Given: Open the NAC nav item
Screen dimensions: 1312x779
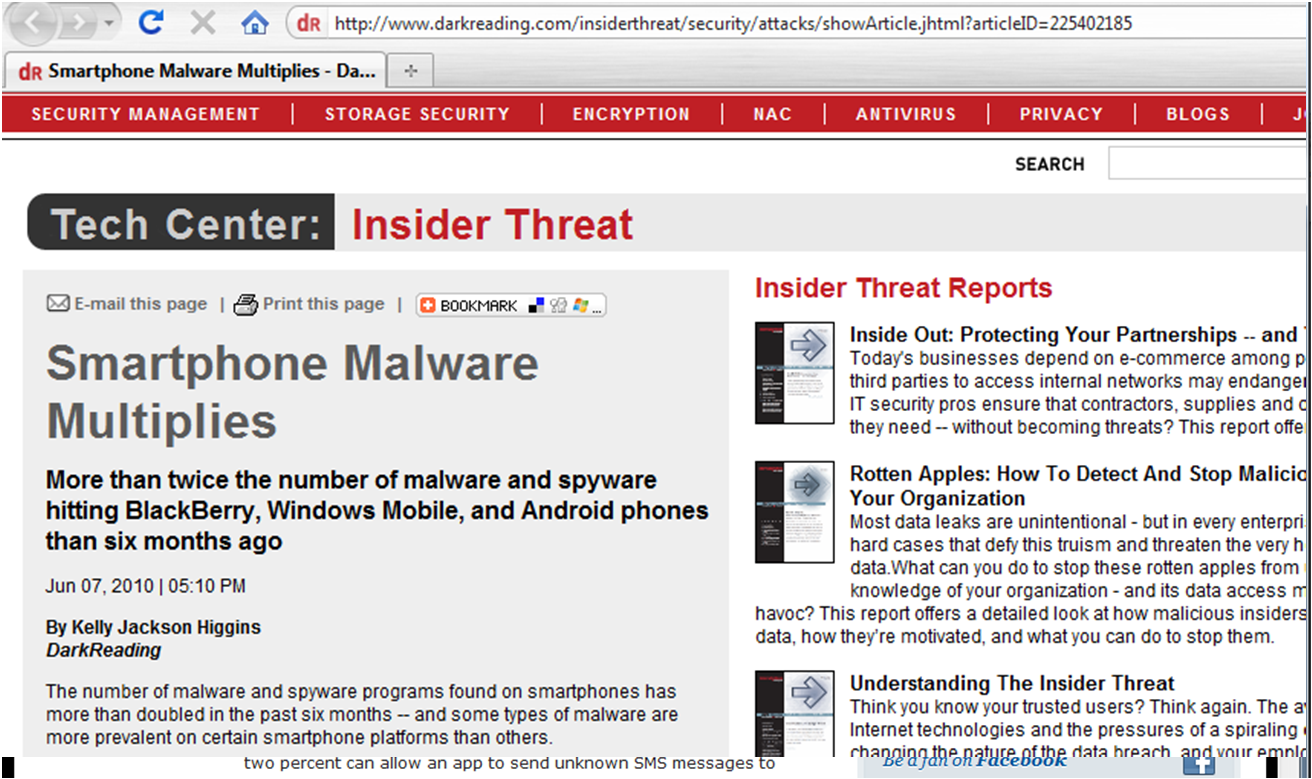Looking at the screenshot, I should click(772, 114).
